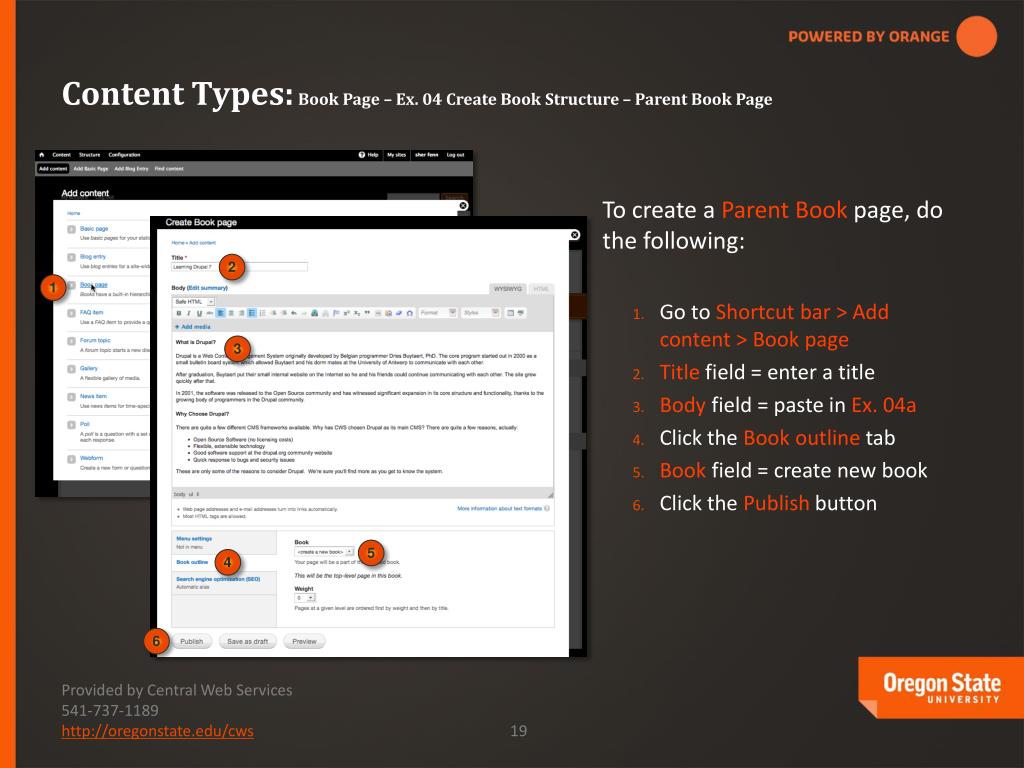Open the Weight dropdown
Viewport: 1024px width, 768px height.
(x=305, y=598)
